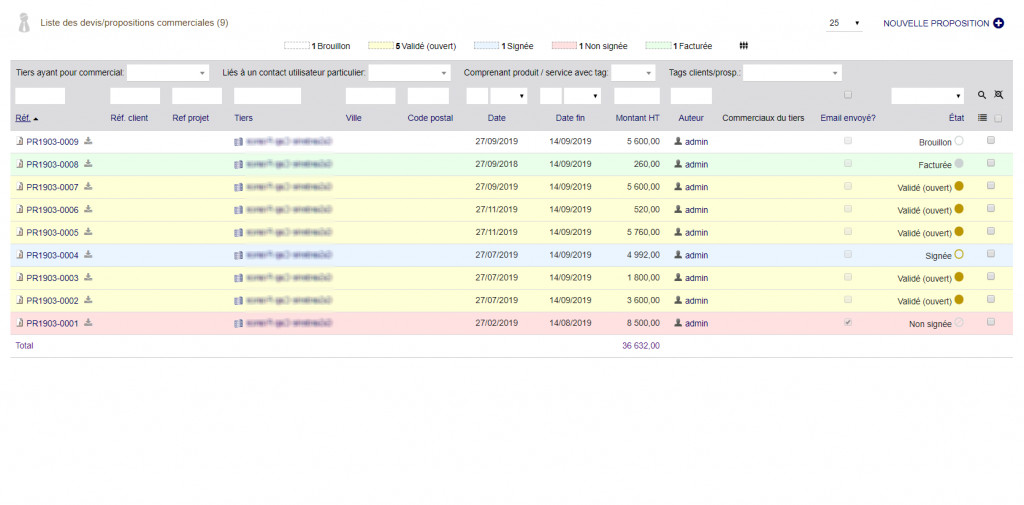
Task: Open proposal PR1903-0007 link
Action: point(52,187)
